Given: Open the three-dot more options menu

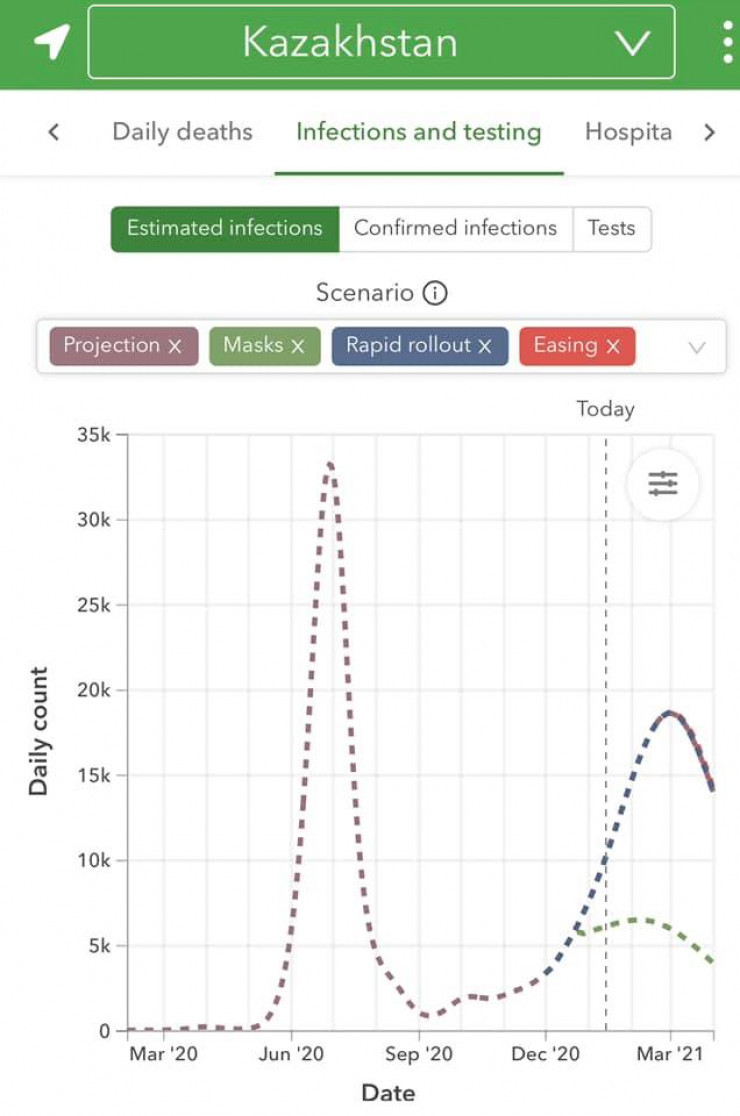Looking at the screenshot, I should click(727, 42).
